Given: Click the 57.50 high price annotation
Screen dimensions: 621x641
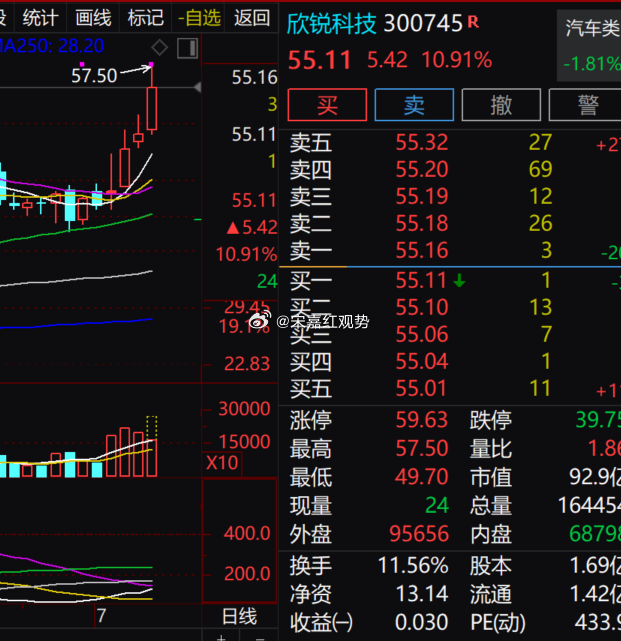Looking at the screenshot, I should (94, 76).
